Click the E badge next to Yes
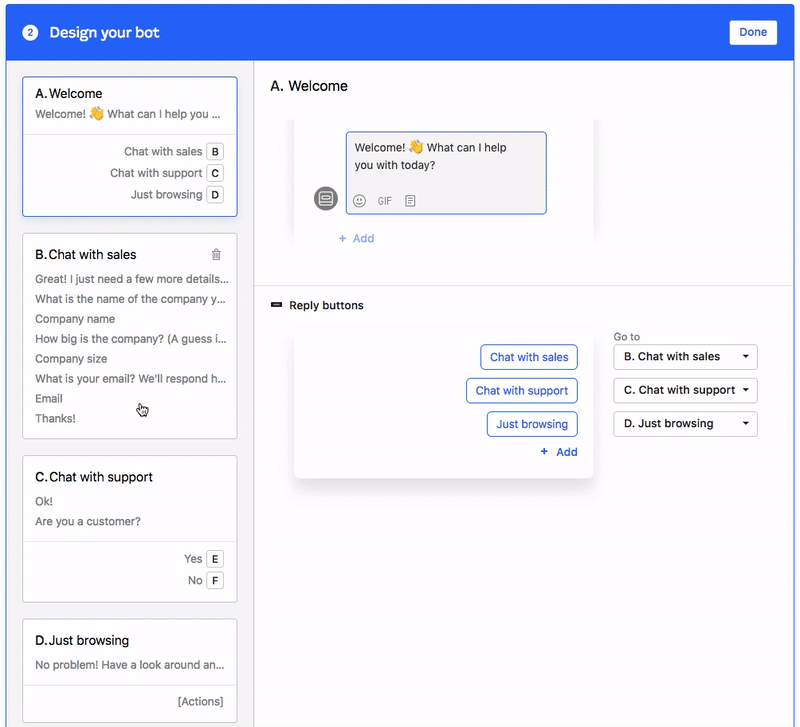The height and width of the screenshot is (727, 800). [215, 559]
